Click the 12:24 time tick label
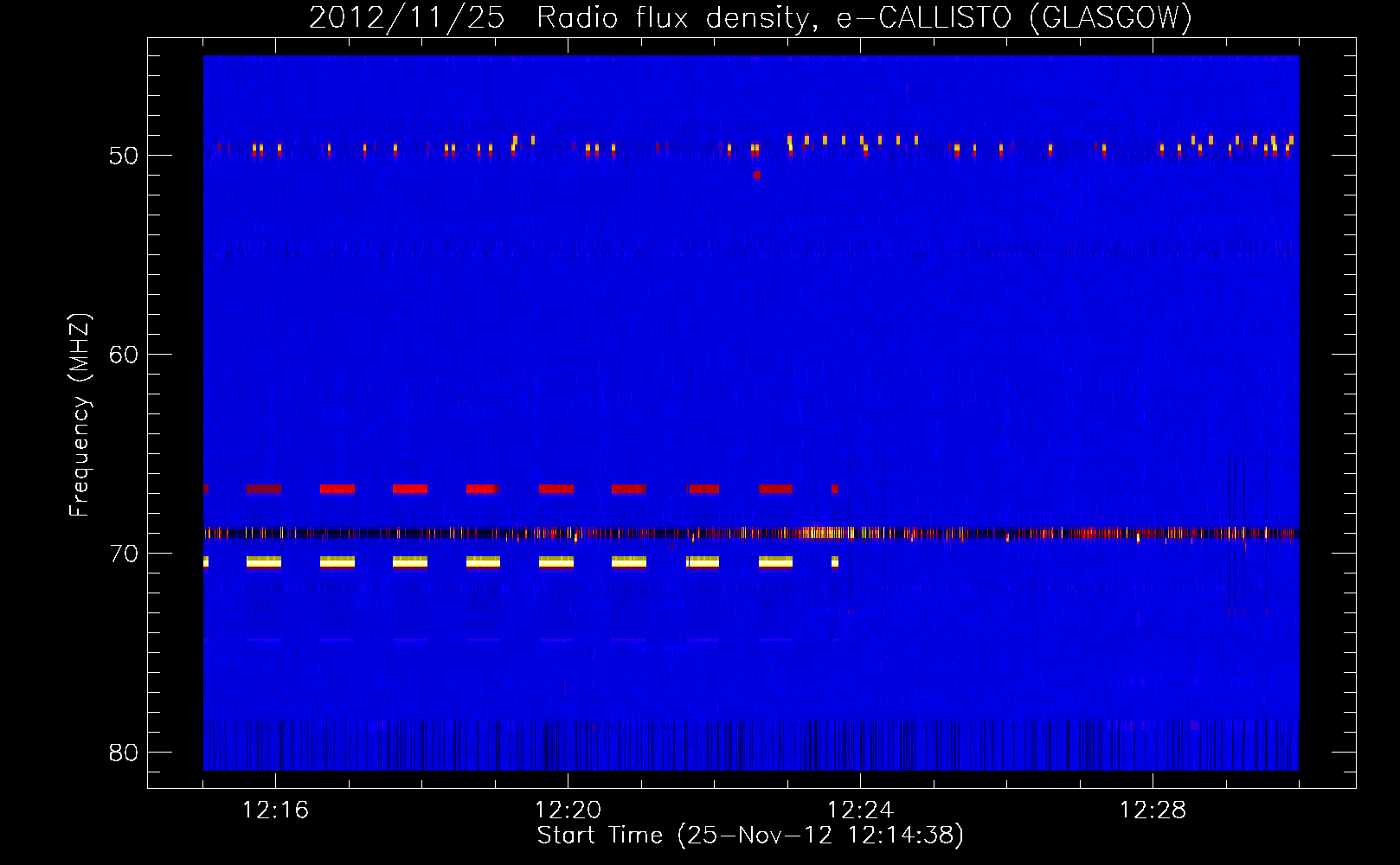 860,811
